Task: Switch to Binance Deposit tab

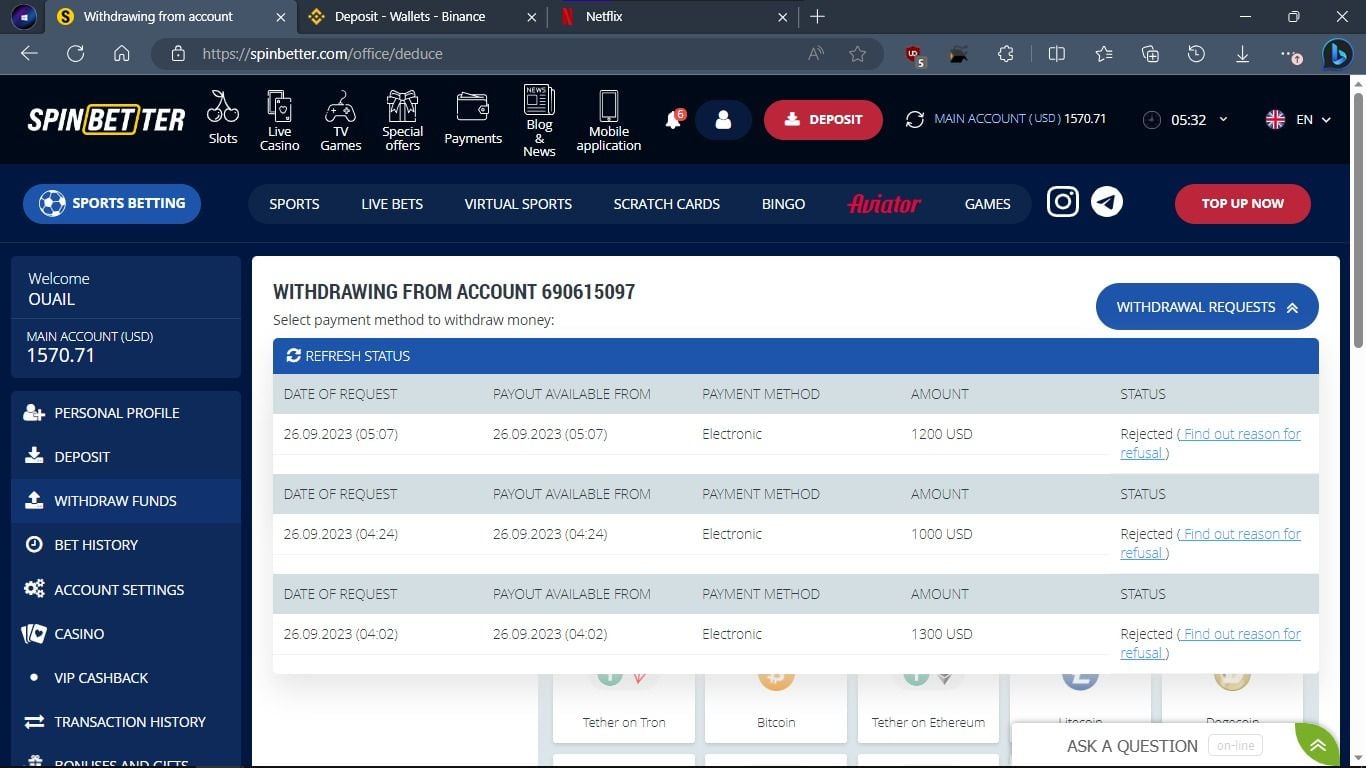Action: point(422,17)
